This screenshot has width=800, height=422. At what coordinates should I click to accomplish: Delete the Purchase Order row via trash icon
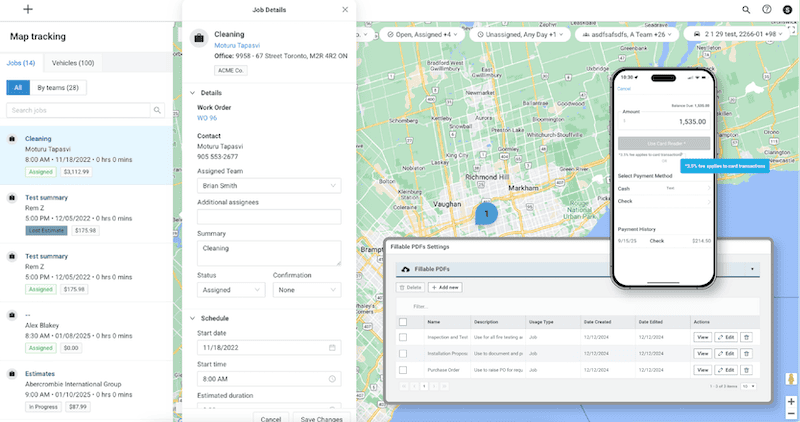click(x=746, y=370)
